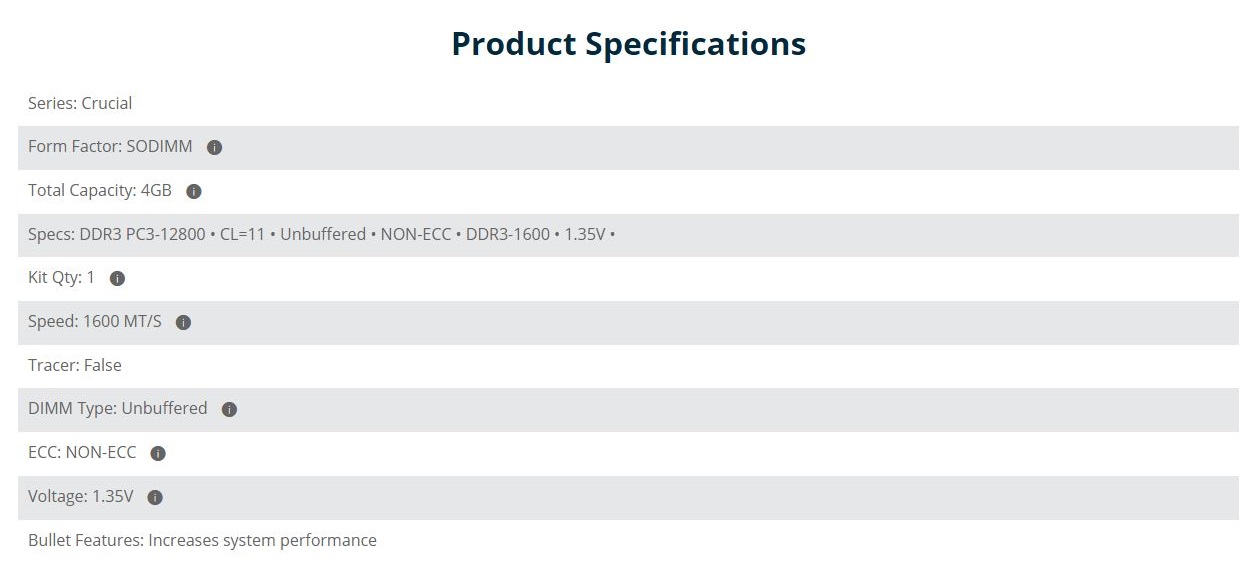The width and height of the screenshot is (1250, 576).
Task: Click Bullet Features: Increases system performance text
Action: (202, 540)
